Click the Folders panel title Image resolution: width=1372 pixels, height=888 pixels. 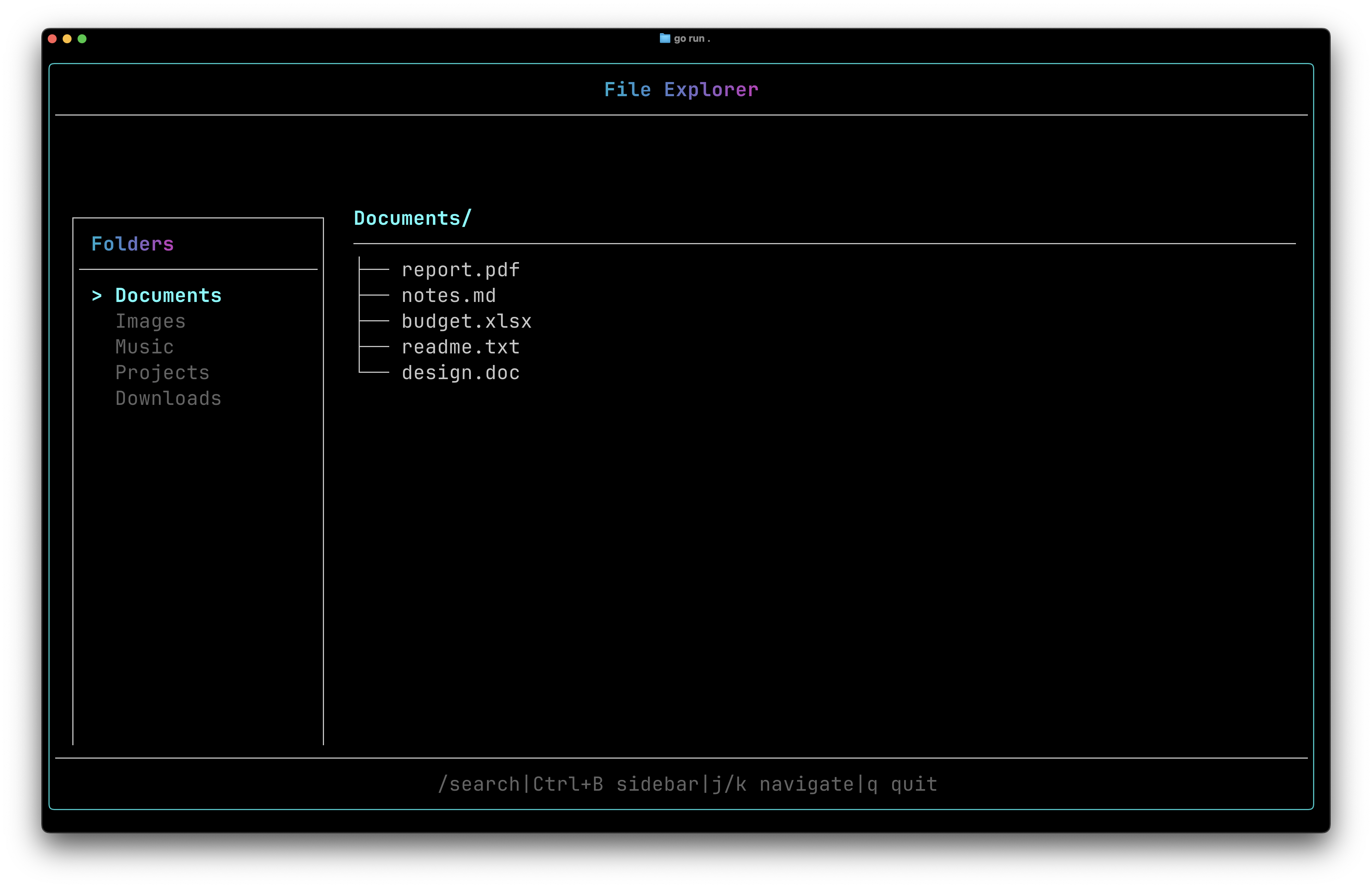[133, 244]
